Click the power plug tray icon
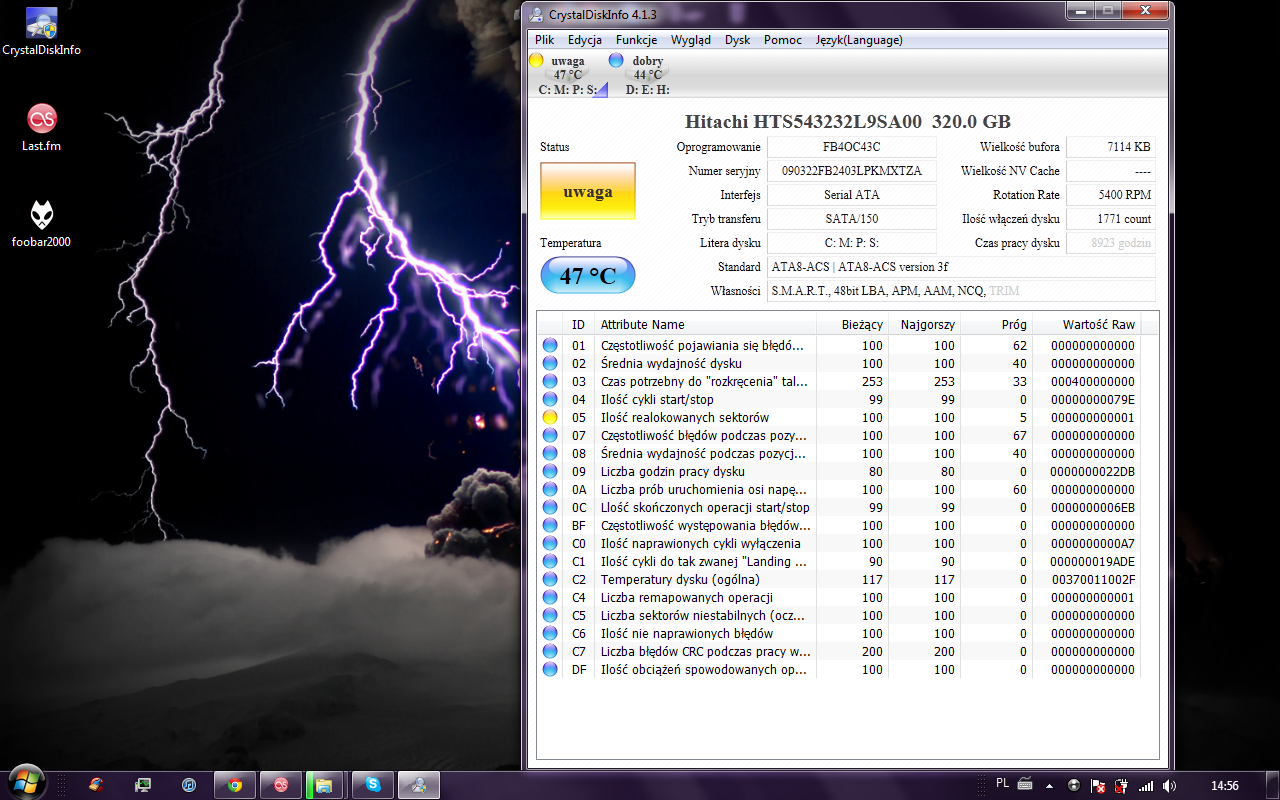The image size is (1280, 800). coord(1122,785)
